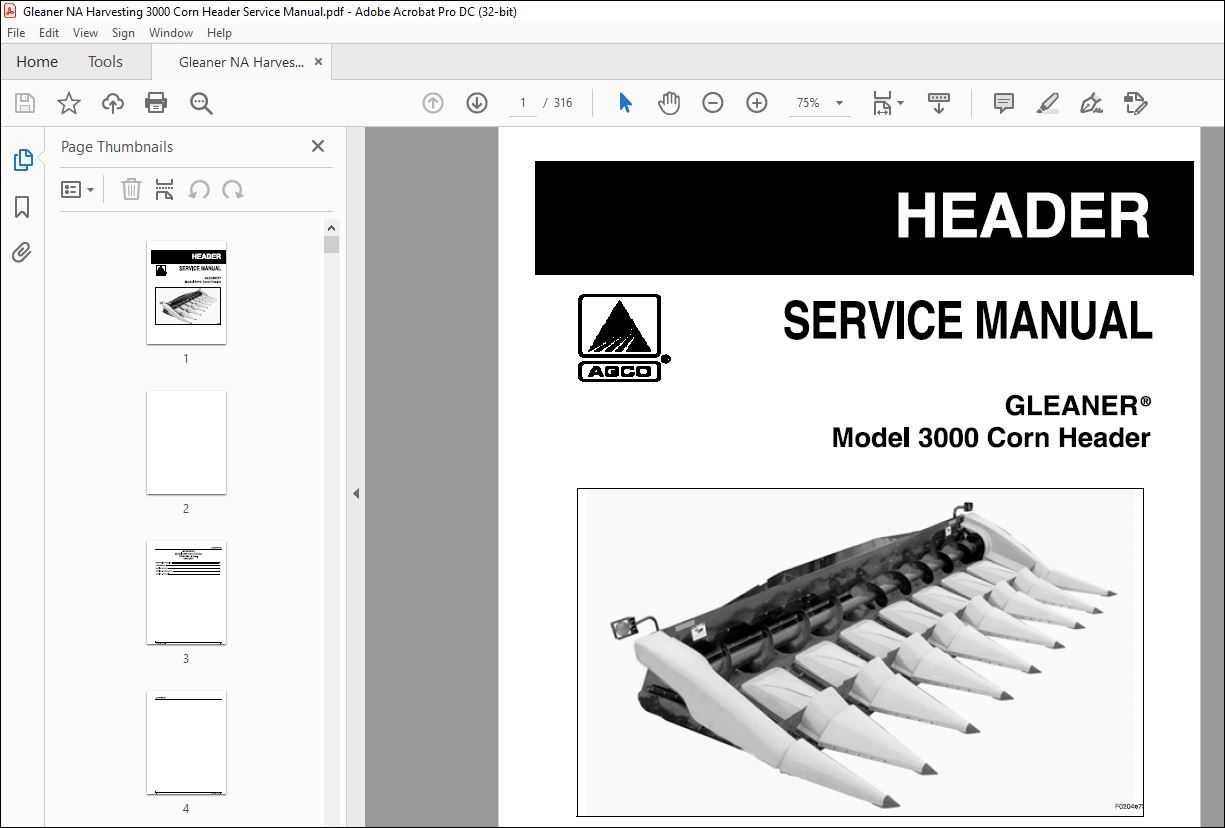Select page 2 thumbnail
1225x828 pixels.
tap(186, 443)
